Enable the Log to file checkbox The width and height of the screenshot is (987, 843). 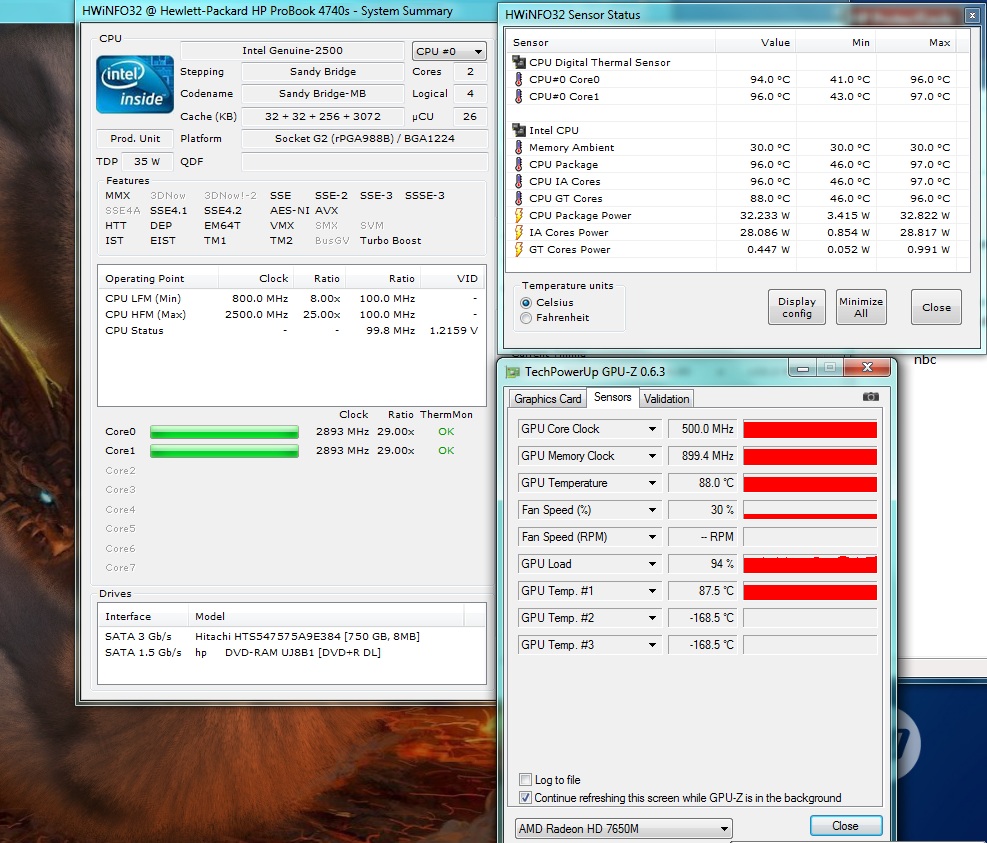pos(525,779)
